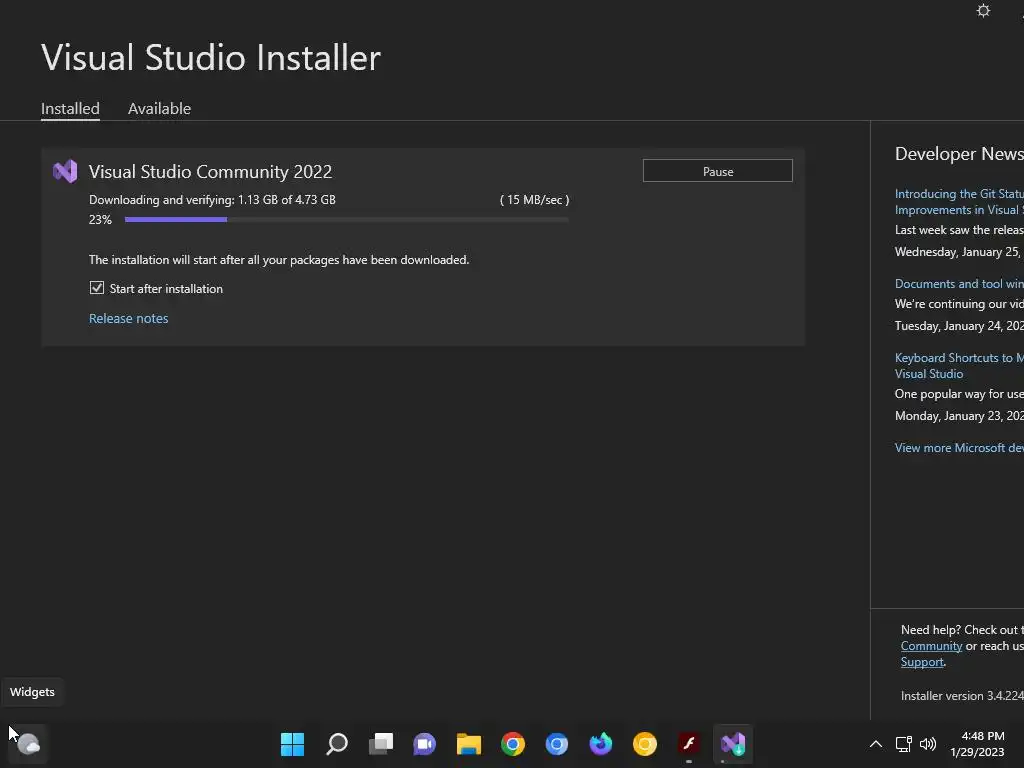1024x768 pixels.
Task: Uncheck Start after installation checkbox
Action: point(97,288)
